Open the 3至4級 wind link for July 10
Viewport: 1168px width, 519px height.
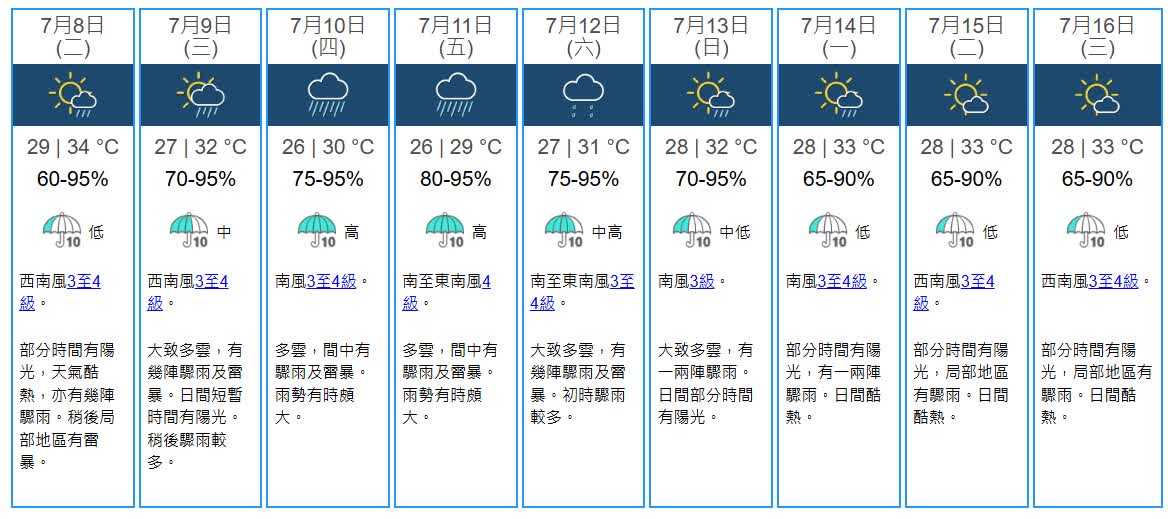click(331, 281)
